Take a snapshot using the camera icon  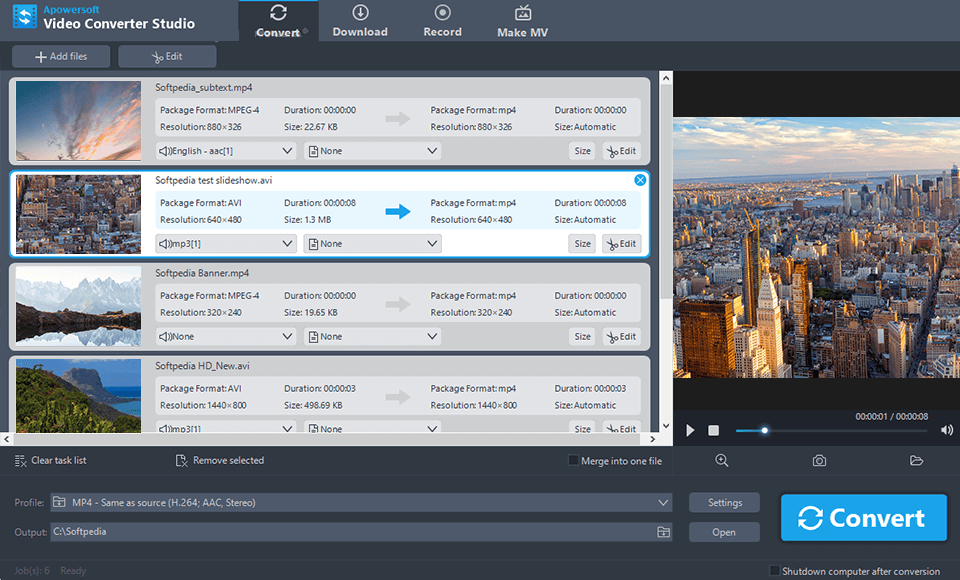(x=819, y=460)
